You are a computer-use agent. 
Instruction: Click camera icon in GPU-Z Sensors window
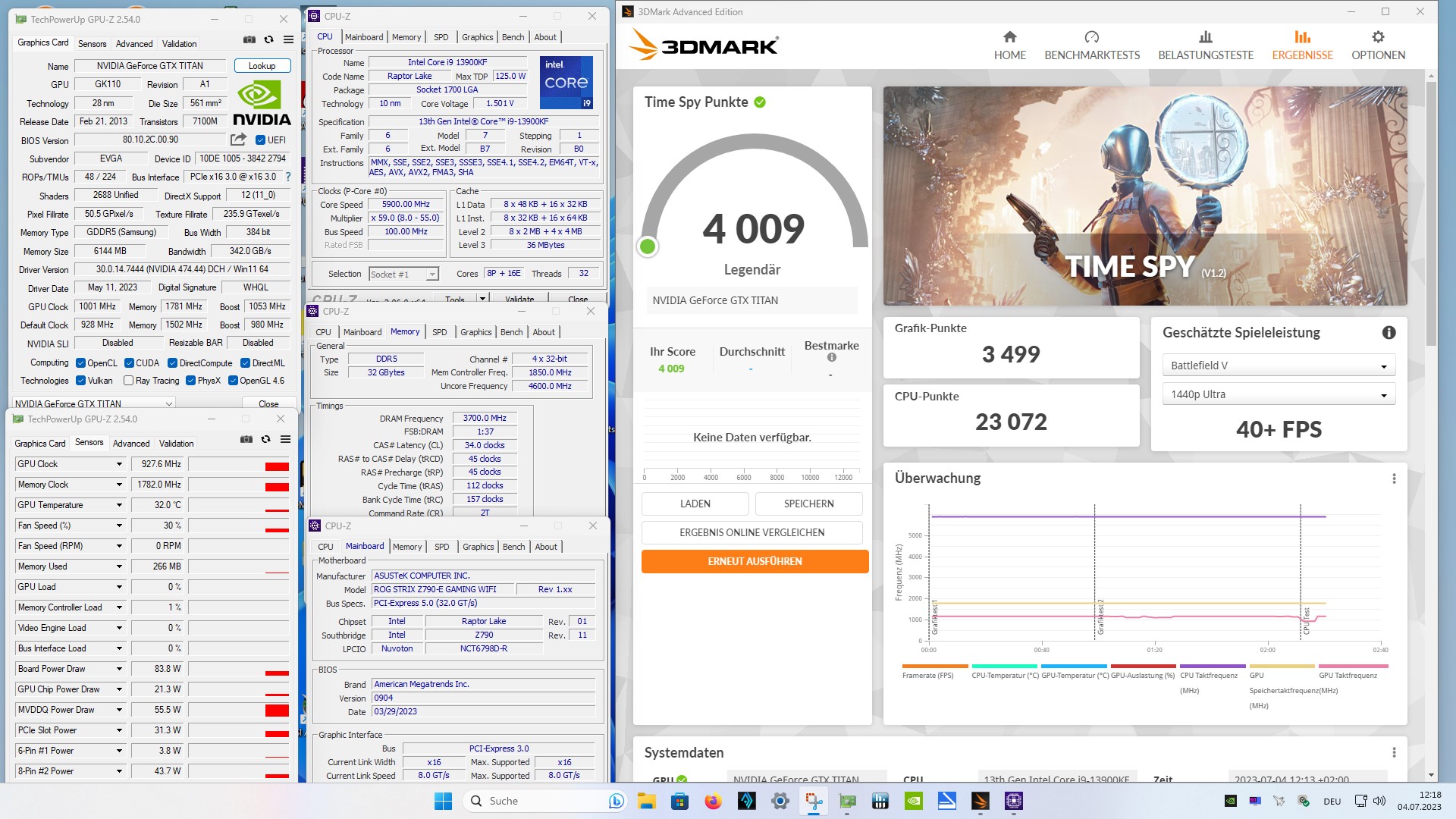pos(246,439)
